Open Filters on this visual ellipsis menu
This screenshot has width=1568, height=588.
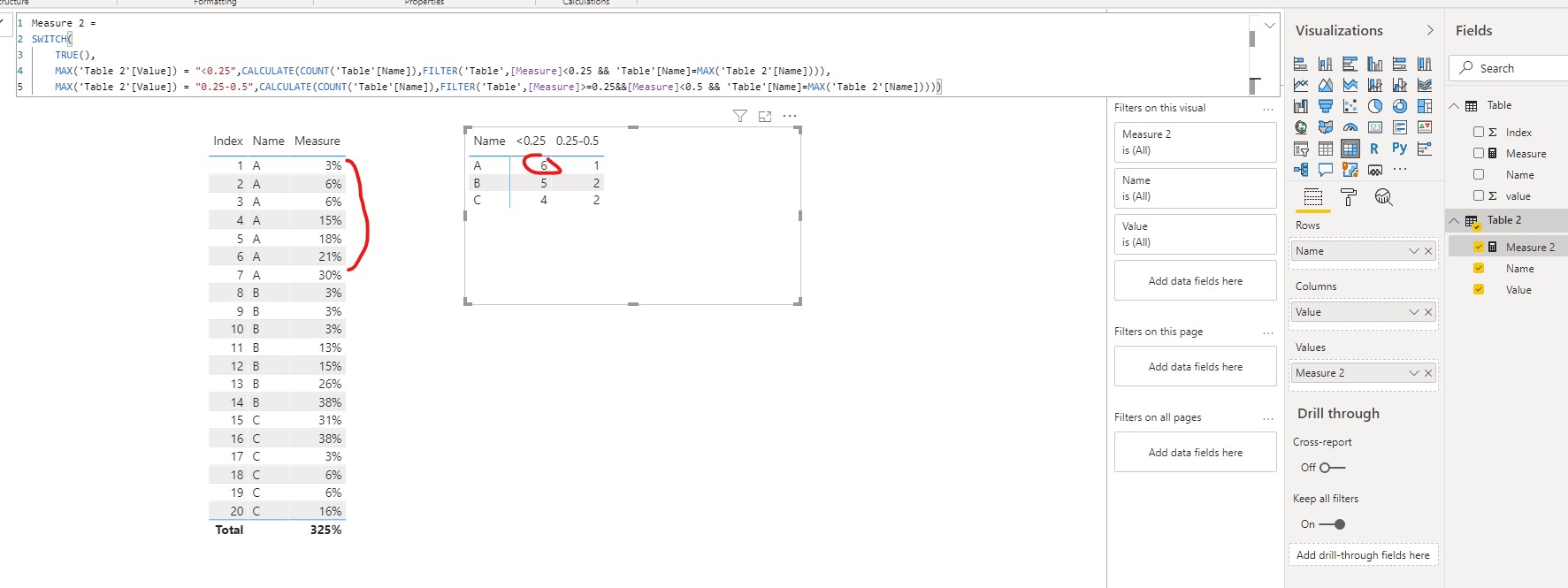(x=1268, y=109)
